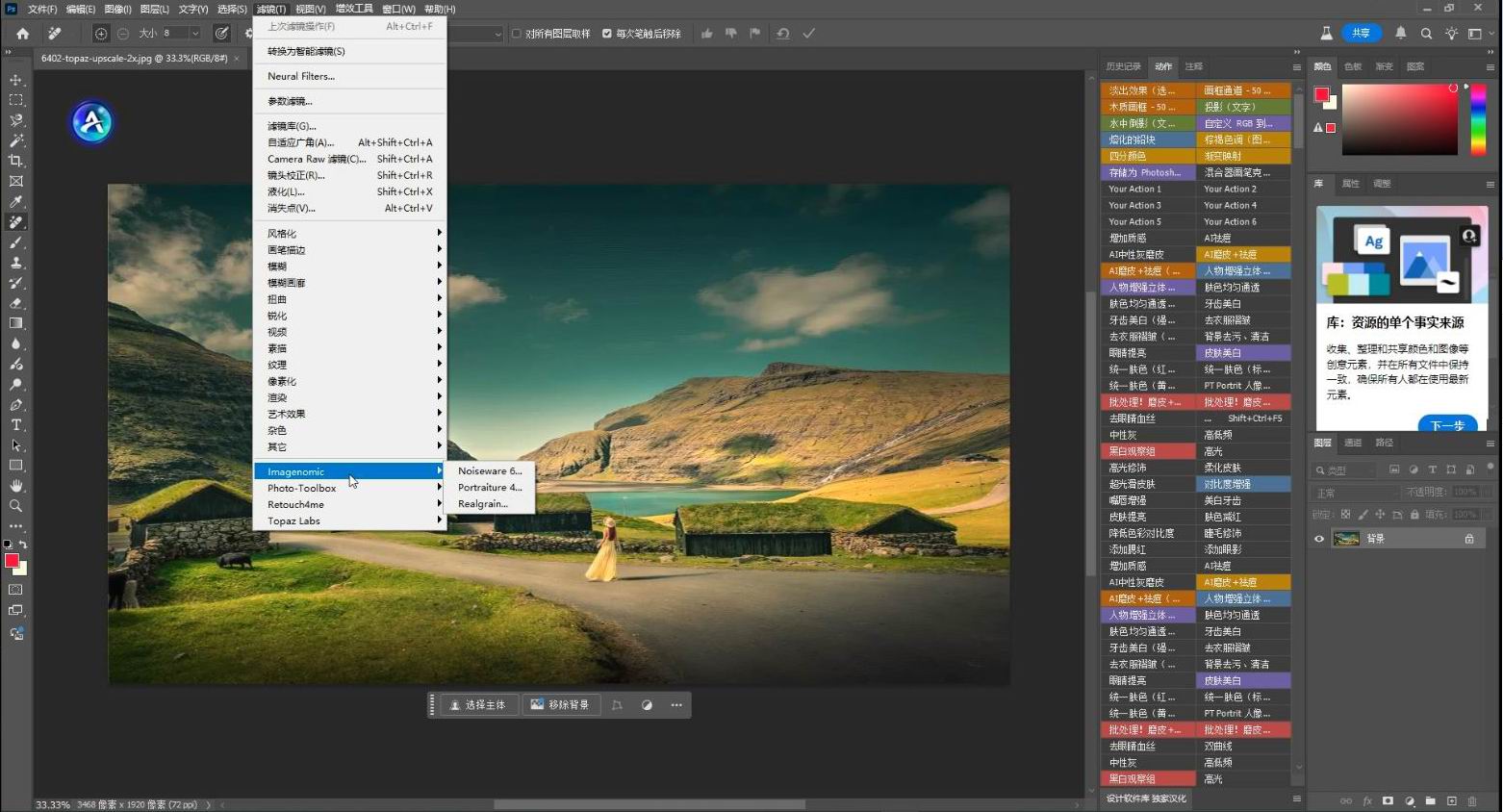Open the search magnifier in top bar
The image size is (1503, 812).
[x=1427, y=33]
